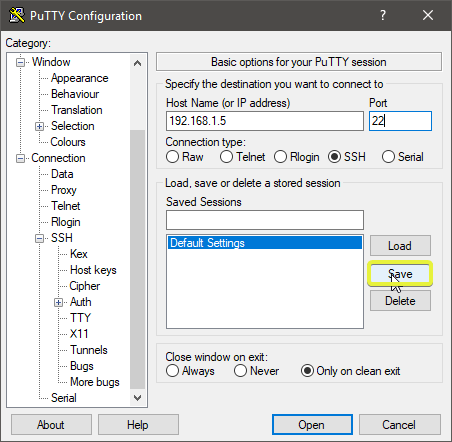Open the Selection category

pyautogui.click(x=73, y=126)
